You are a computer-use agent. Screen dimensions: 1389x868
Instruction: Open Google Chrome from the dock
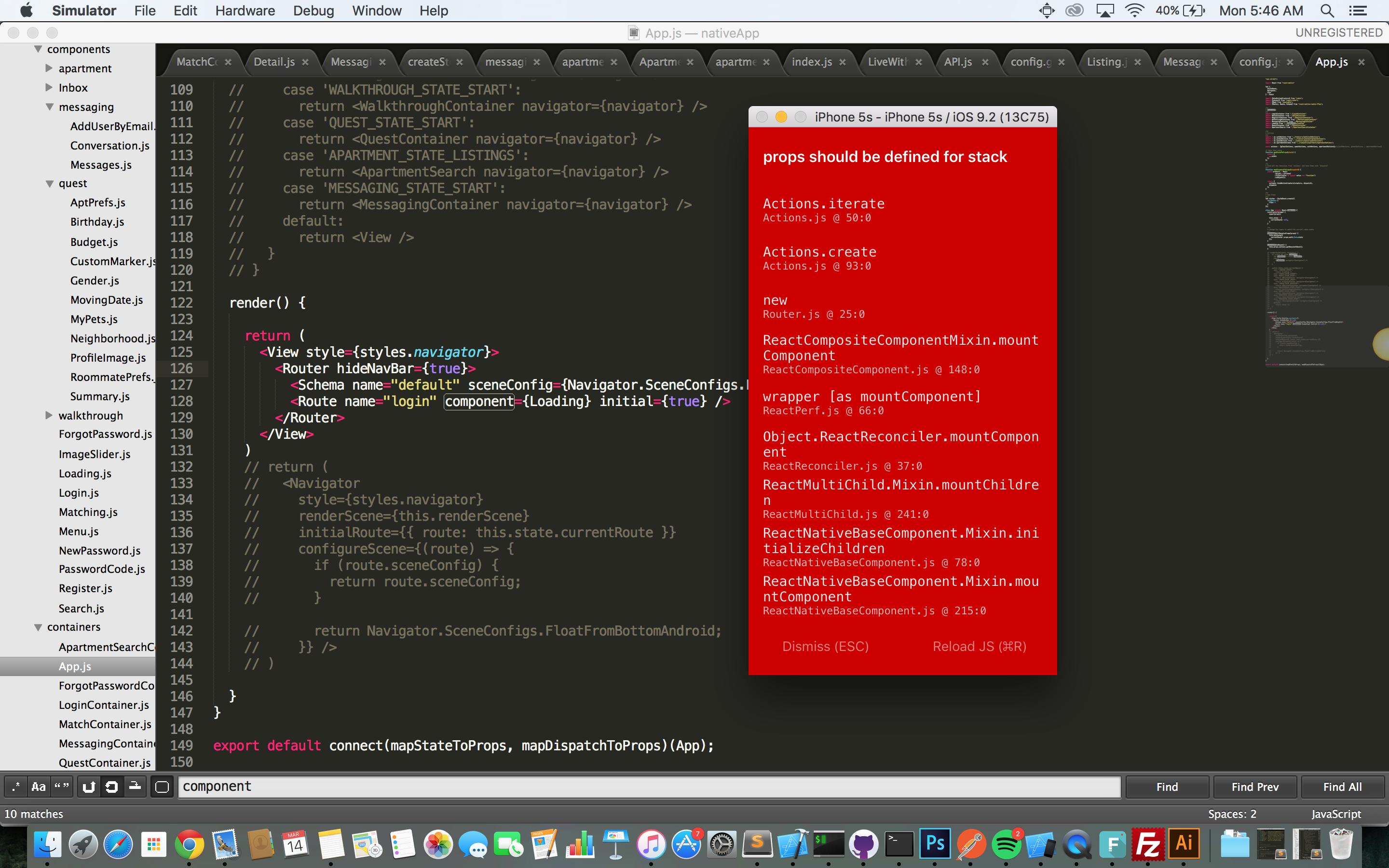[189, 844]
